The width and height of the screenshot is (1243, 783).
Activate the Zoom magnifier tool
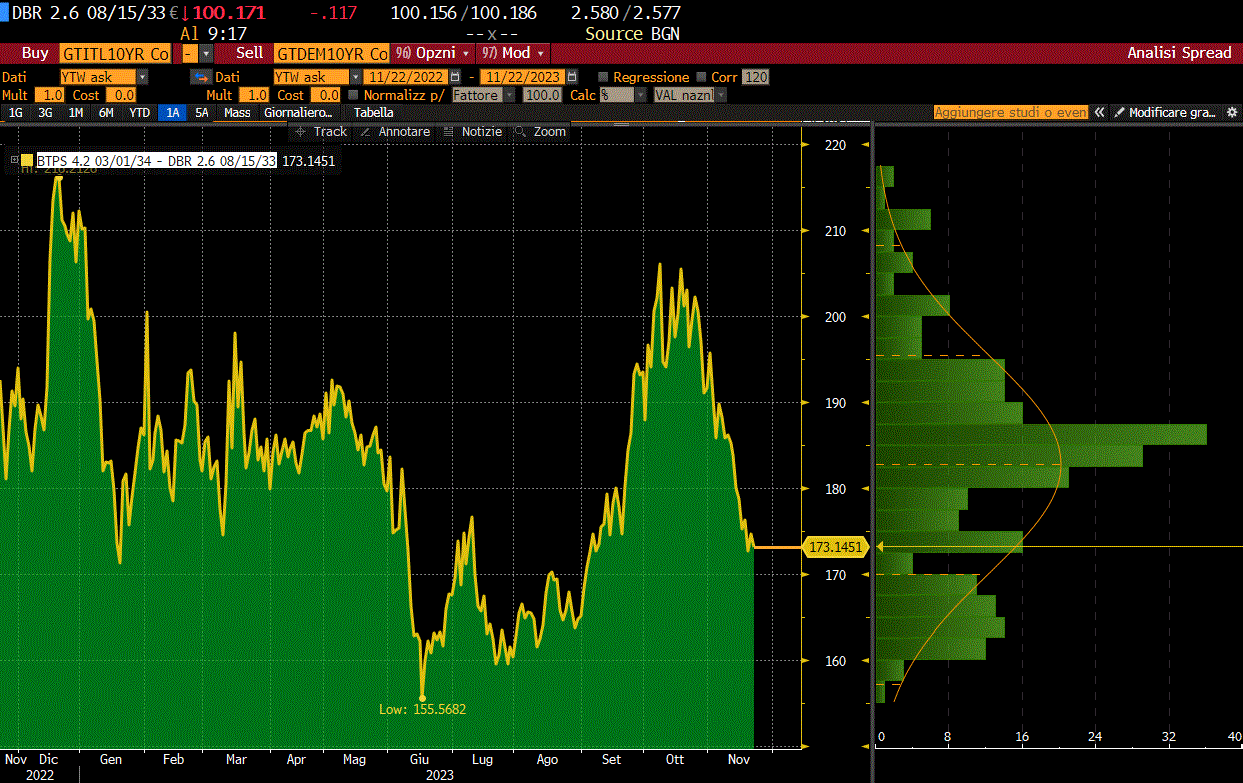540,132
